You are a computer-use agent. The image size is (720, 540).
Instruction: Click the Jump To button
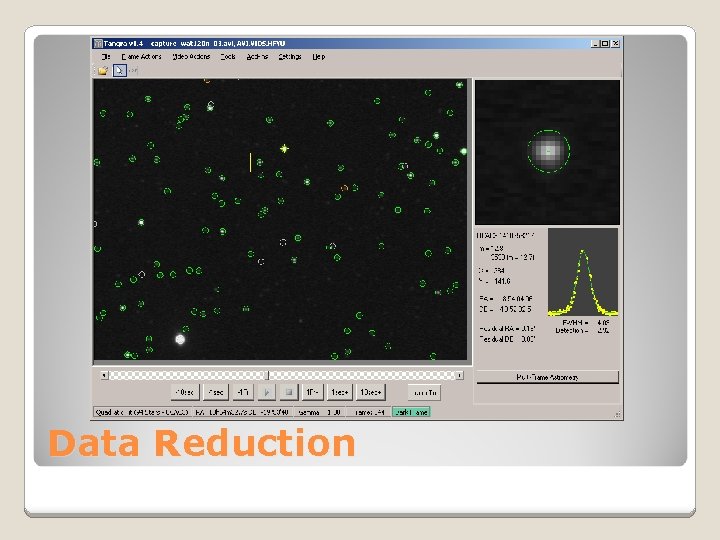coord(425,392)
